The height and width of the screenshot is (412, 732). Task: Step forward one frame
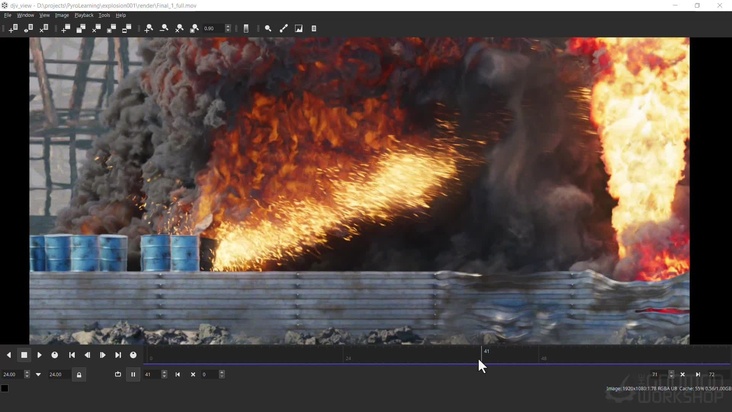pyautogui.click(x=102, y=355)
